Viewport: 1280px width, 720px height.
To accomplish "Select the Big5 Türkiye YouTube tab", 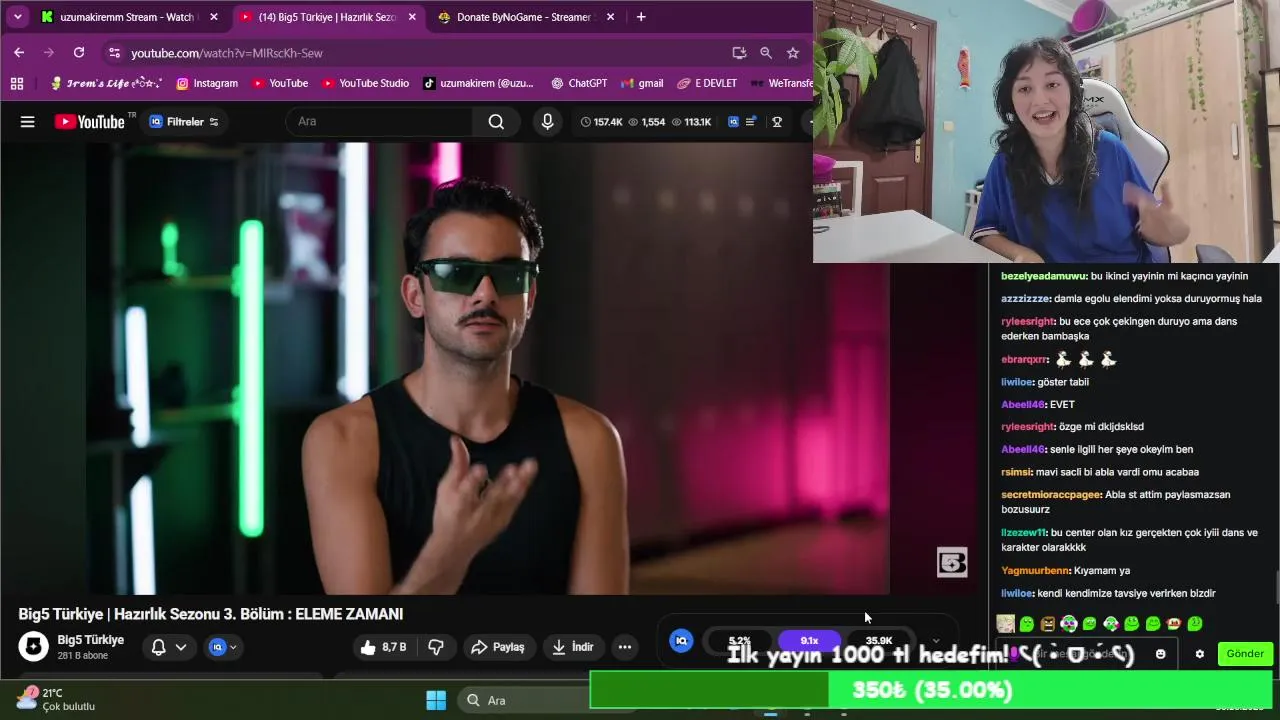I will tap(328, 17).
